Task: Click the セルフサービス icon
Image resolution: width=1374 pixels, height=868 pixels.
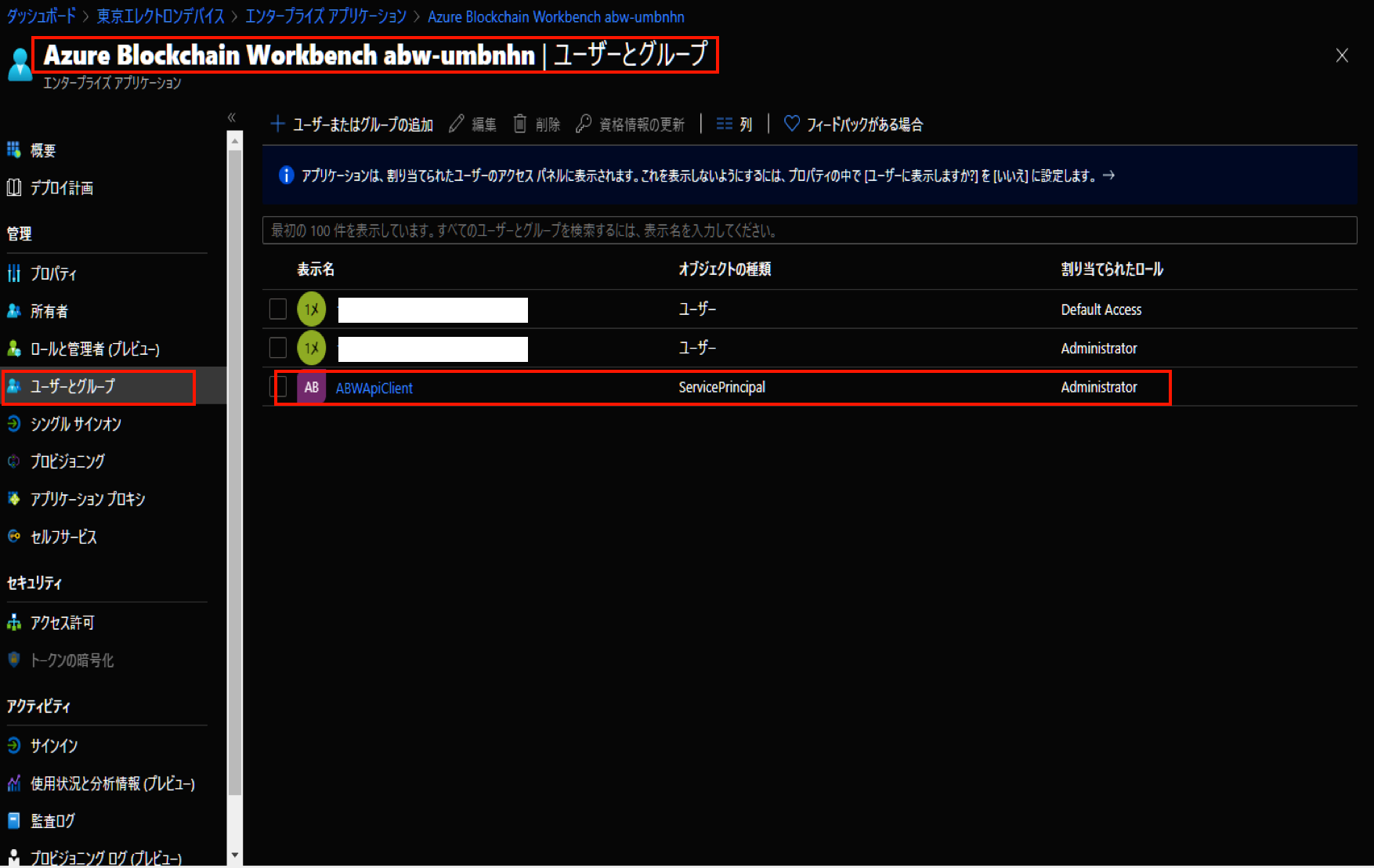Action: (x=14, y=537)
